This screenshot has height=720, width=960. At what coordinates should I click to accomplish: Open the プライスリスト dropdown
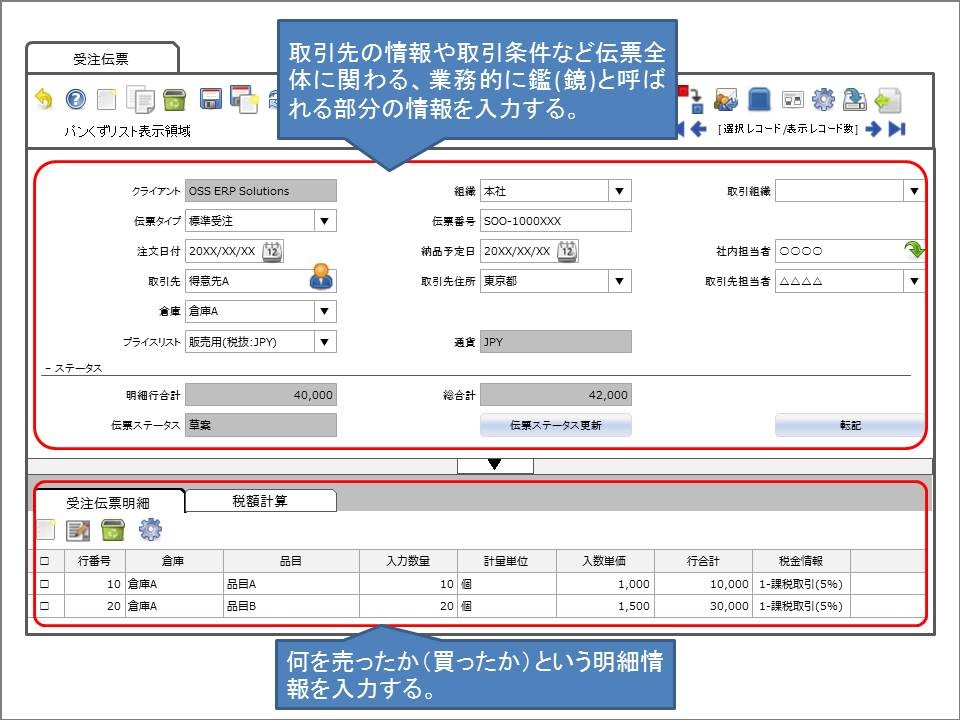(x=324, y=342)
